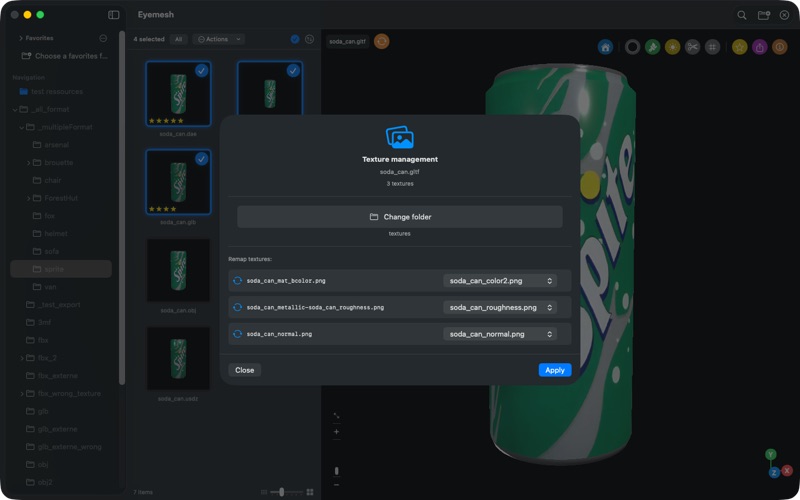
Task: Click the remap icon for soda_can_normal.png
Action: click(x=237, y=334)
